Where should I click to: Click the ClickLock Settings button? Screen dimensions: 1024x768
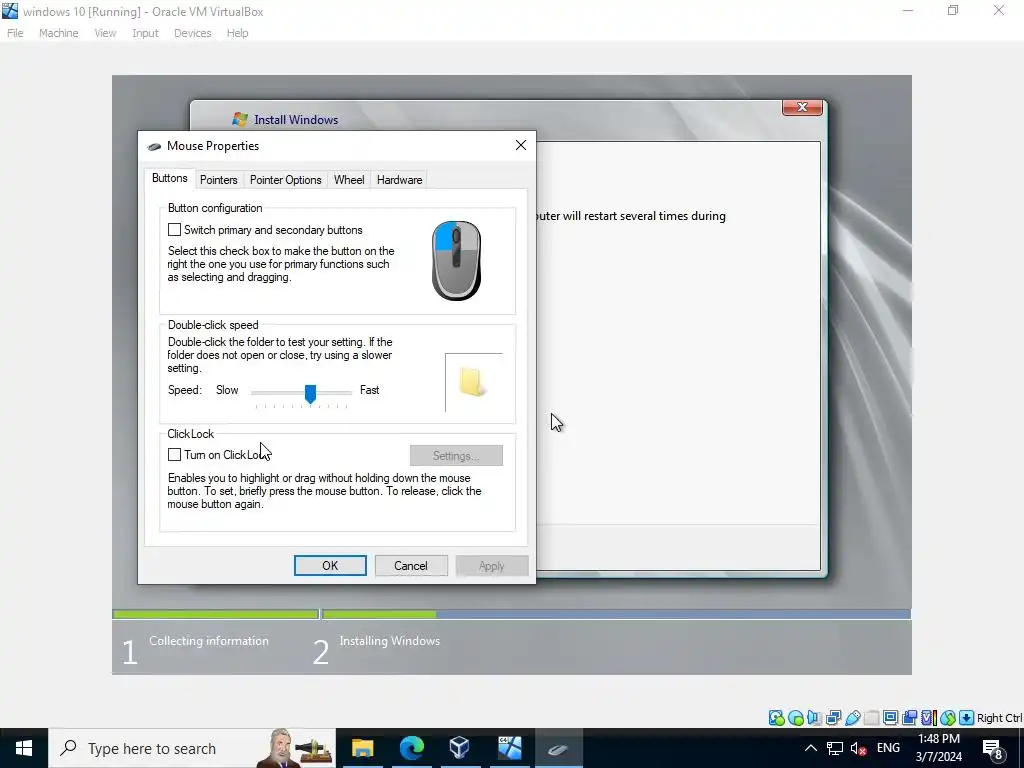pyautogui.click(x=456, y=455)
